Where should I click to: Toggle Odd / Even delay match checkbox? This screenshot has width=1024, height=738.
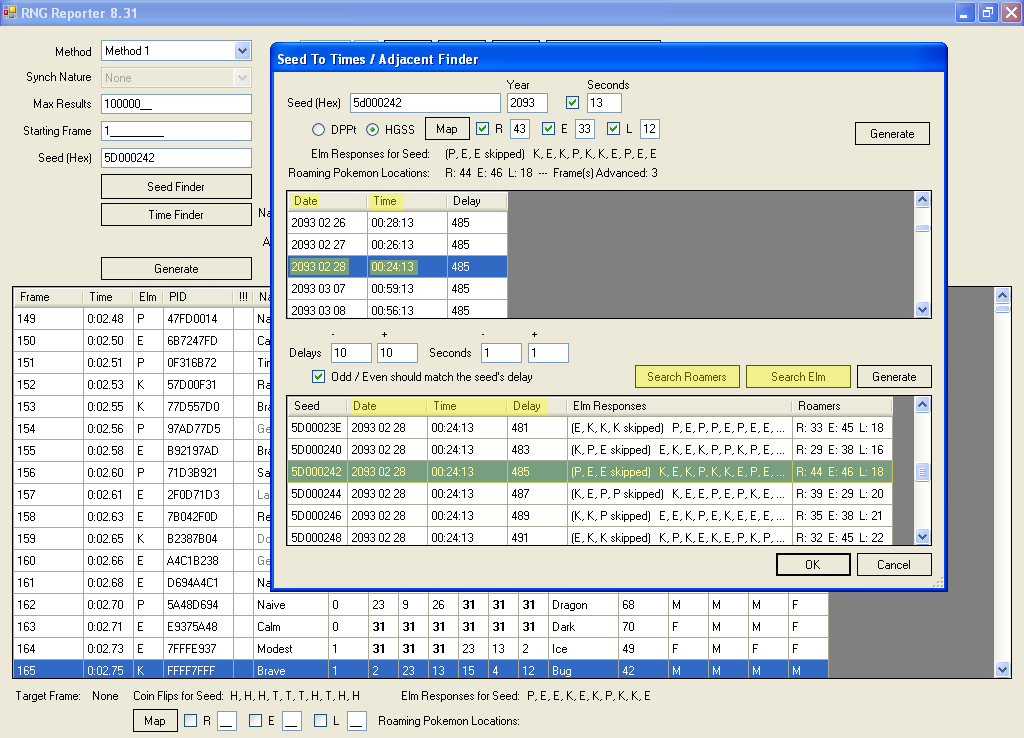(319, 377)
